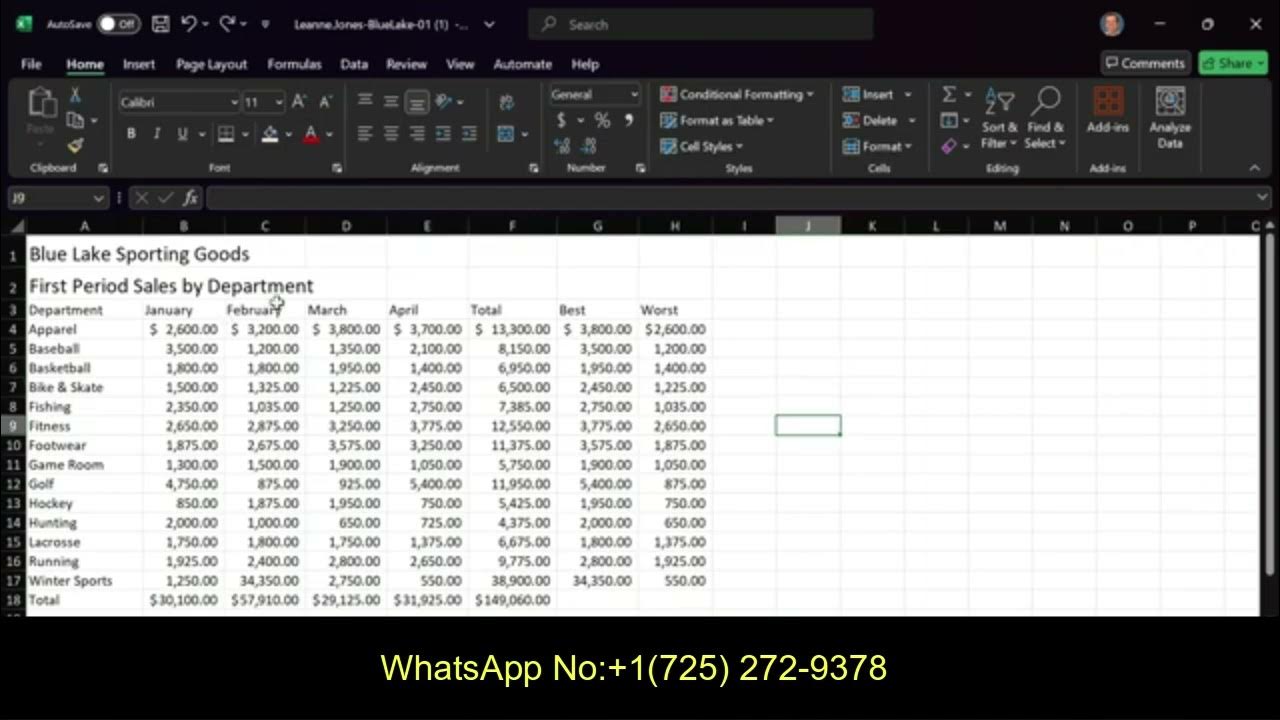Click the Name Box showing J9
The width and height of the screenshot is (1280, 720).
pos(57,198)
